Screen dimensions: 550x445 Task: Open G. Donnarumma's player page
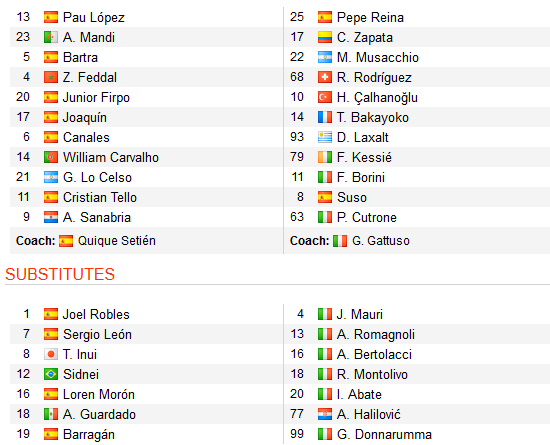[384, 434]
